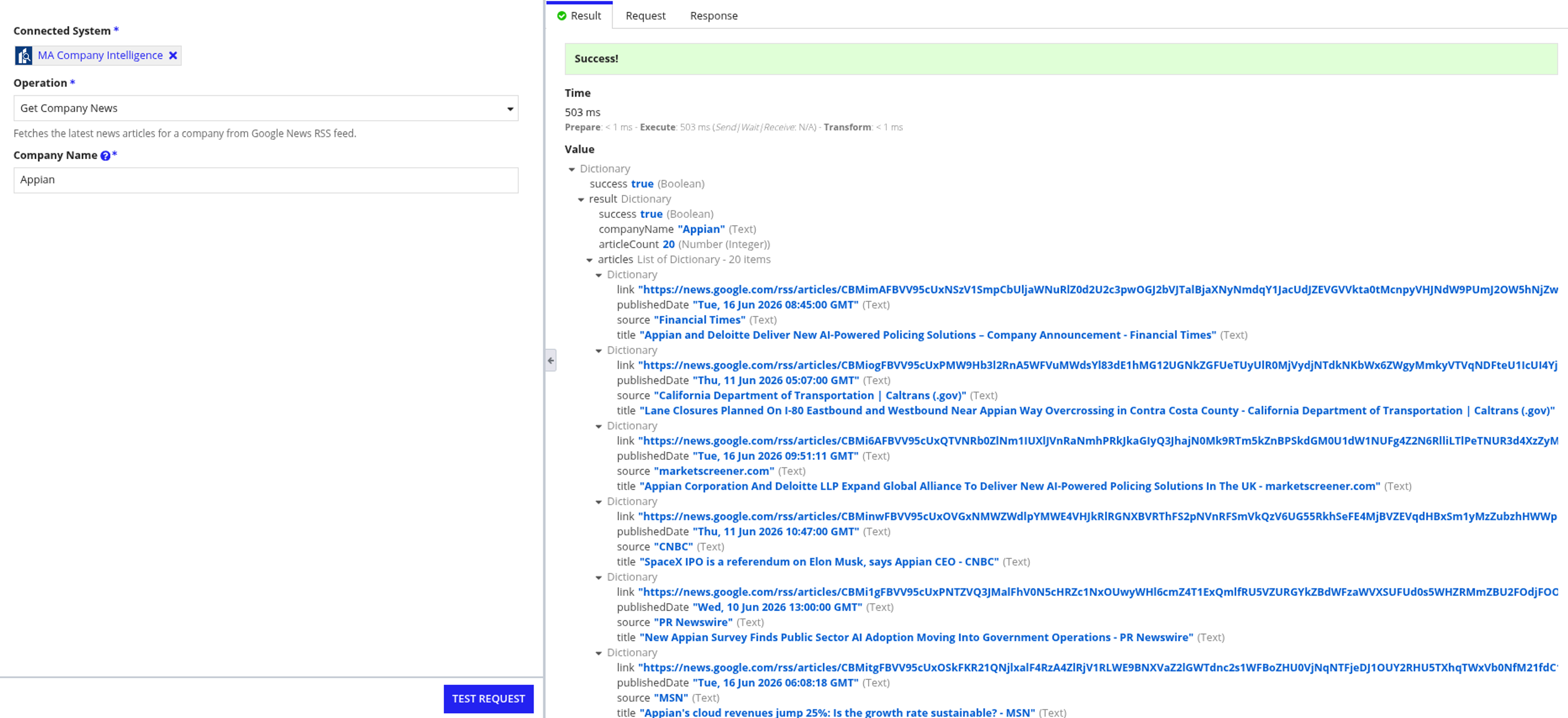Click the Company Name help icon

[x=105, y=156]
